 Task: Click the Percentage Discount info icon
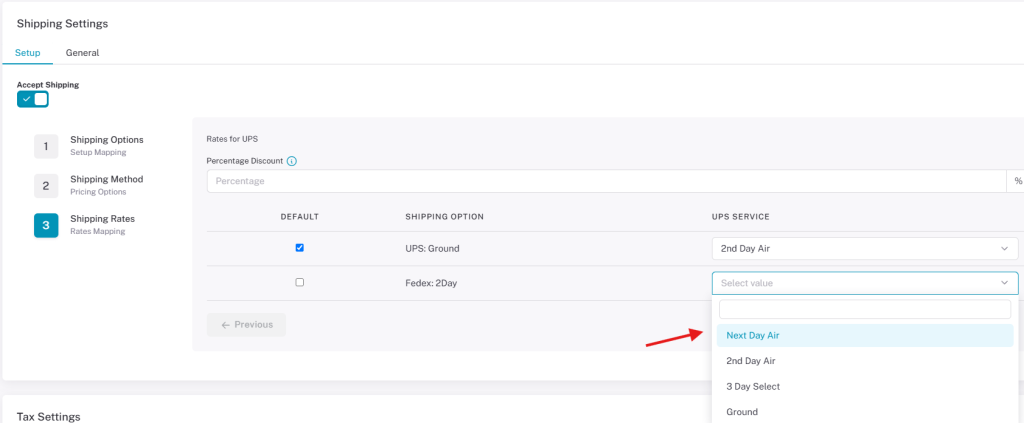pyautogui.click(x=292, y=161)
